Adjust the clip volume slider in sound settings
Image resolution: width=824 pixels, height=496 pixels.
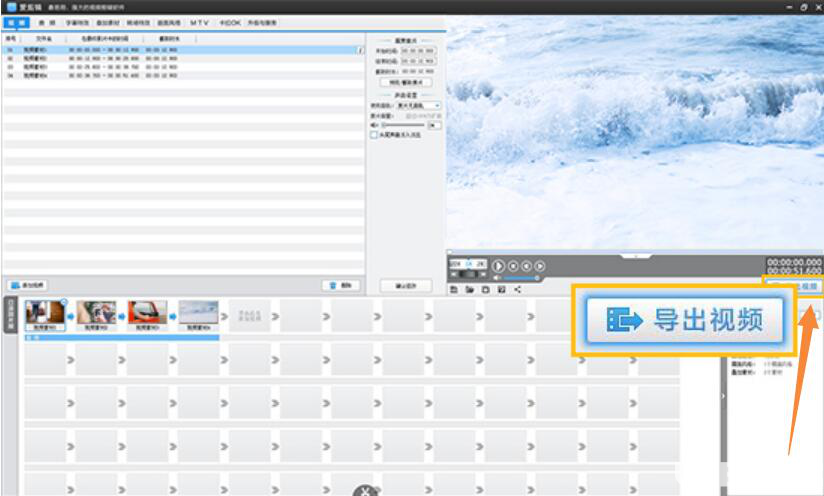pyautogui.click(x=403, y=125)
